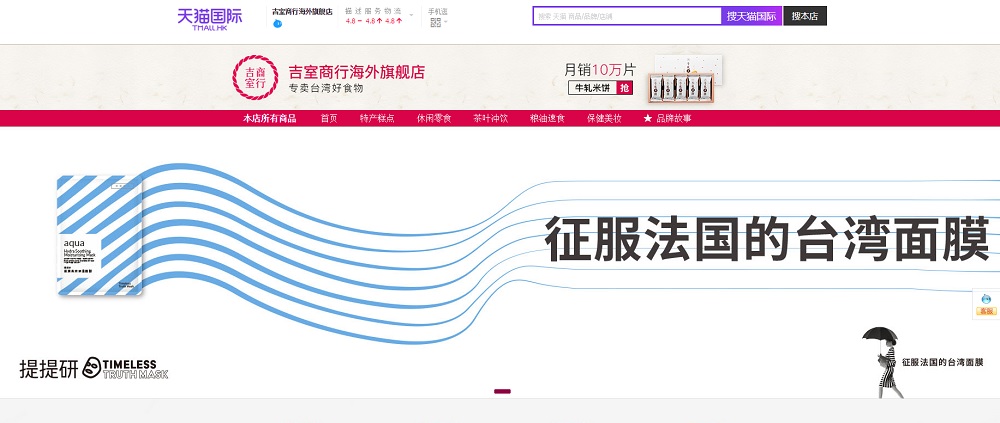This screenshot has width=1000, height=423.
Task: Click the 牛轧米饼 label button
Action: pyautogui.click(x=592, y=88)
